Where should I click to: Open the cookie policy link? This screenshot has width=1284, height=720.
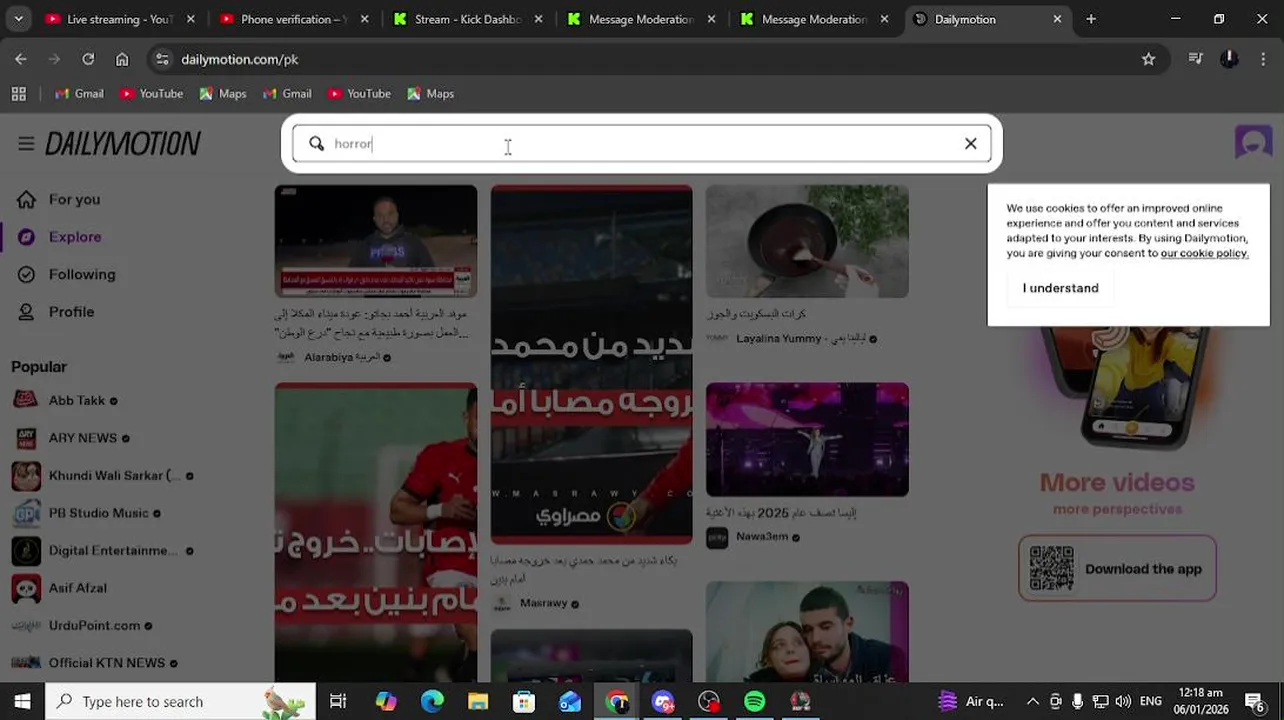pyautogui.click(x=1204, y=253)
